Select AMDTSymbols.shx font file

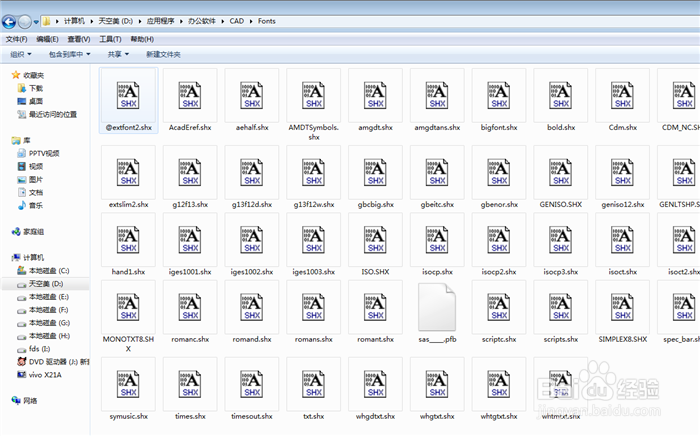coord(313,105)
